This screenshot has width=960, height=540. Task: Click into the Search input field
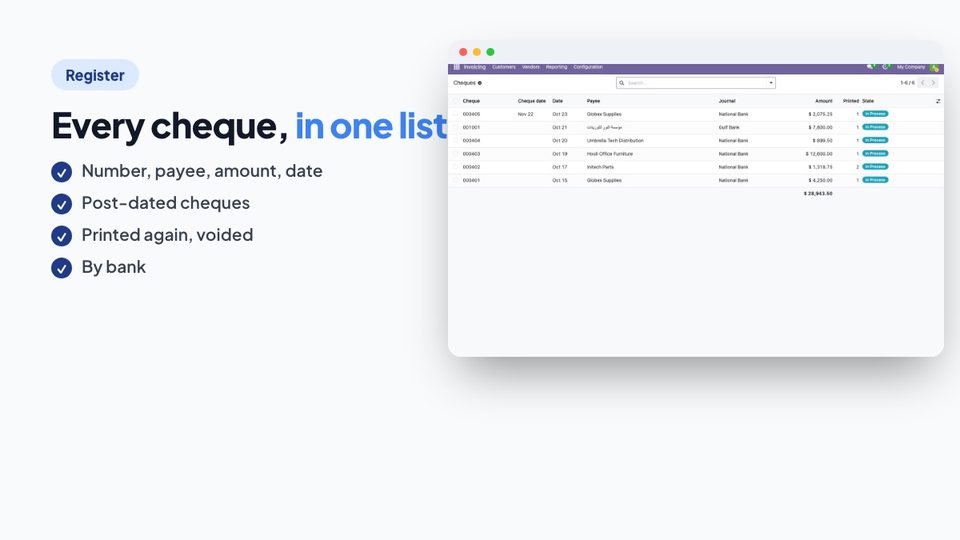tap(696, 83)
